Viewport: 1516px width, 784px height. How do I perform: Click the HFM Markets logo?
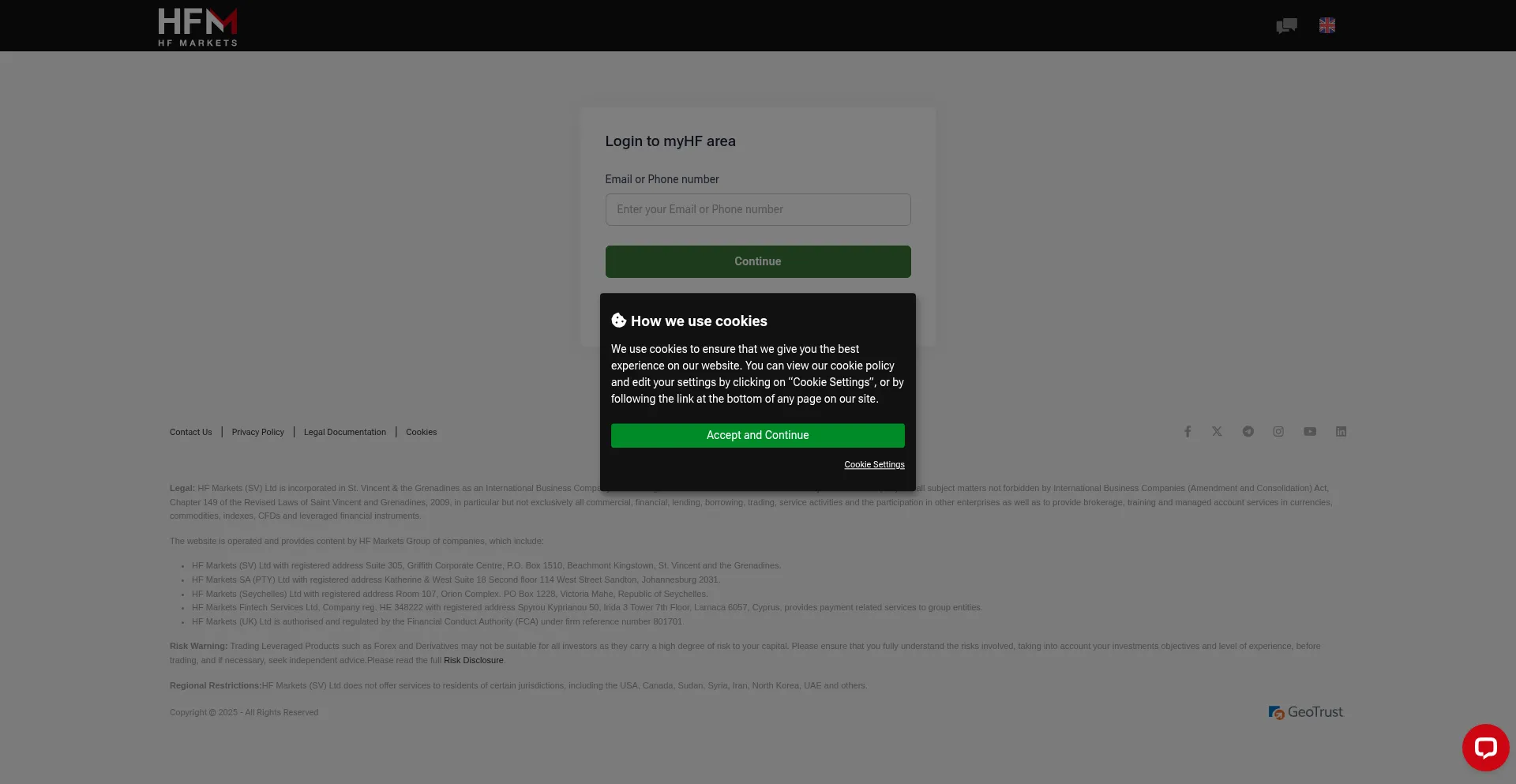click(x=197, y=26)
